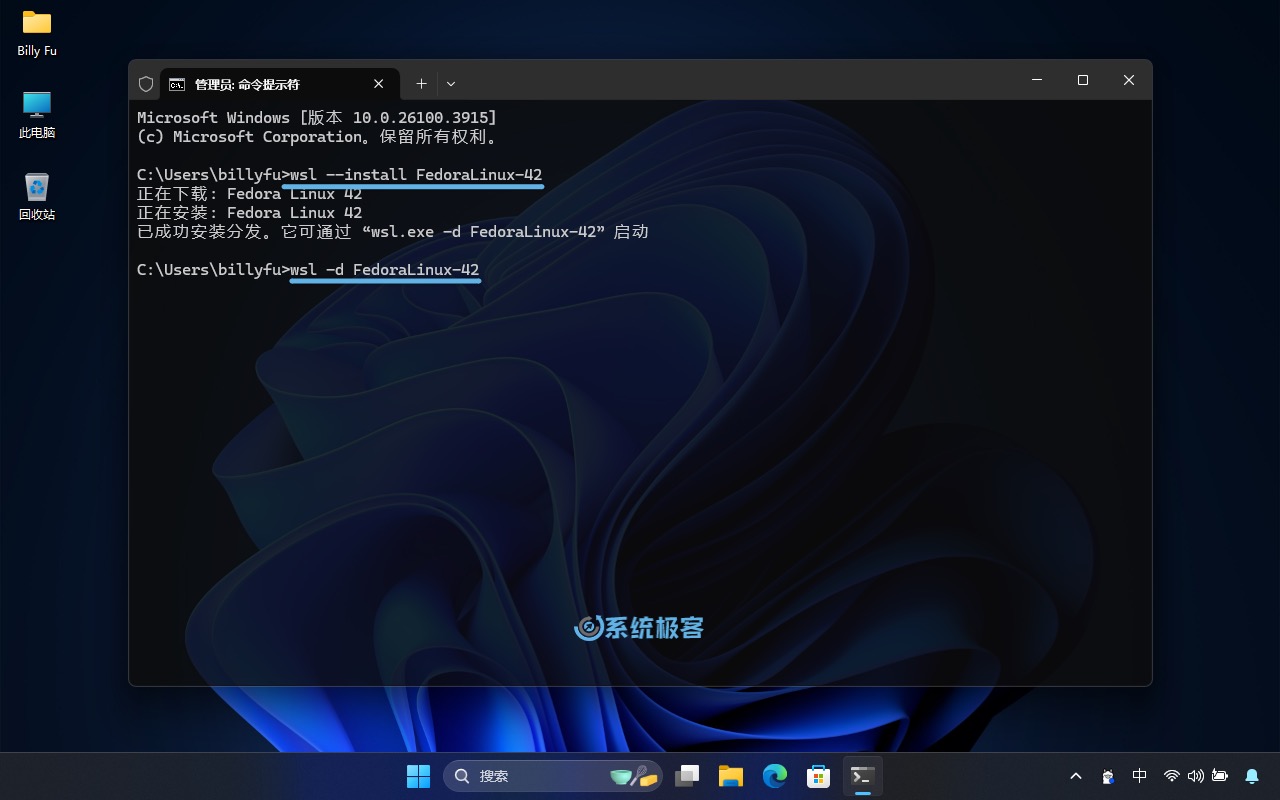The image size is (1280, 800).
Task: Click the volume speaker tray icon
Action: tap(1196, 776)
